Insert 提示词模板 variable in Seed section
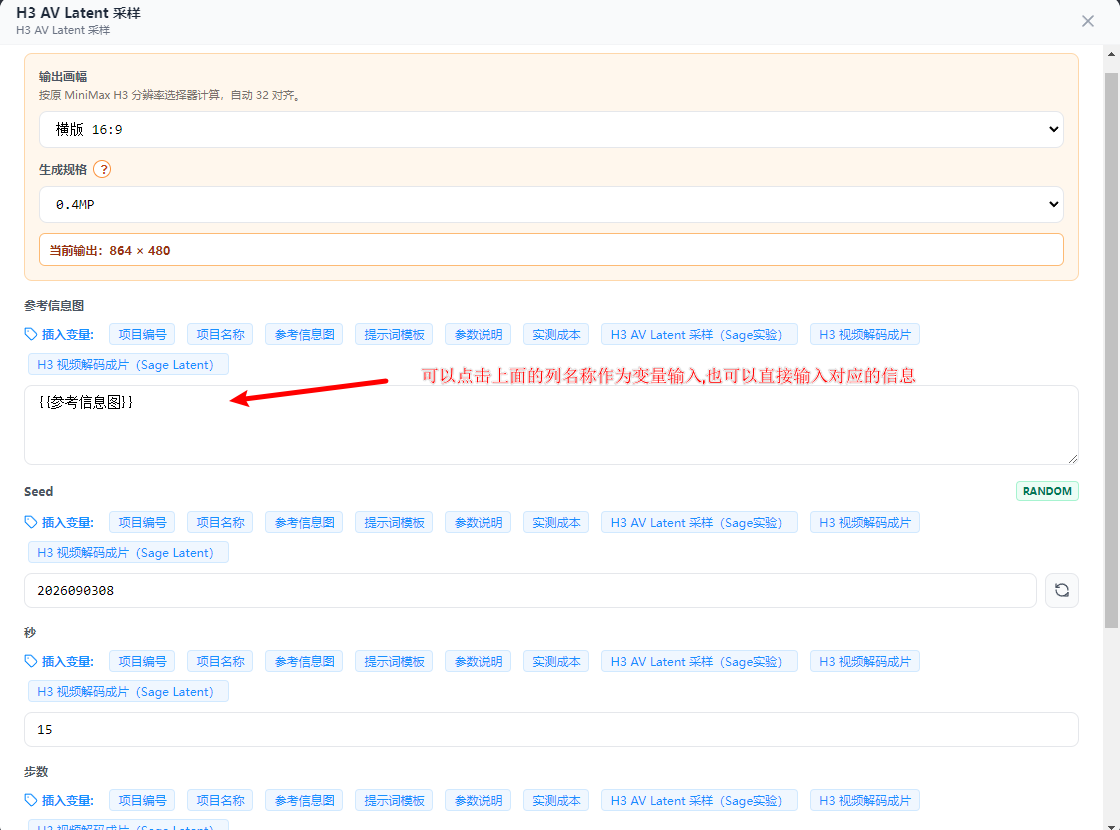The image size is (1120, 830). (x=394, y=522)
